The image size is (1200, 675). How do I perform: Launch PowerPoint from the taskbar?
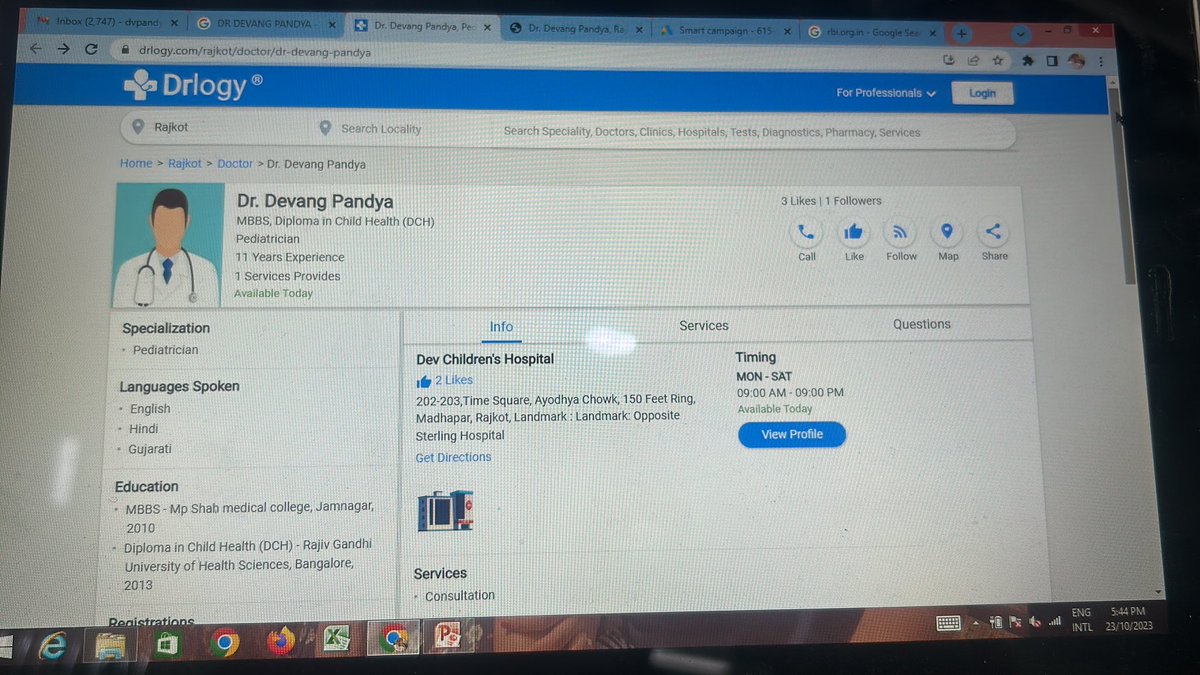447,635
